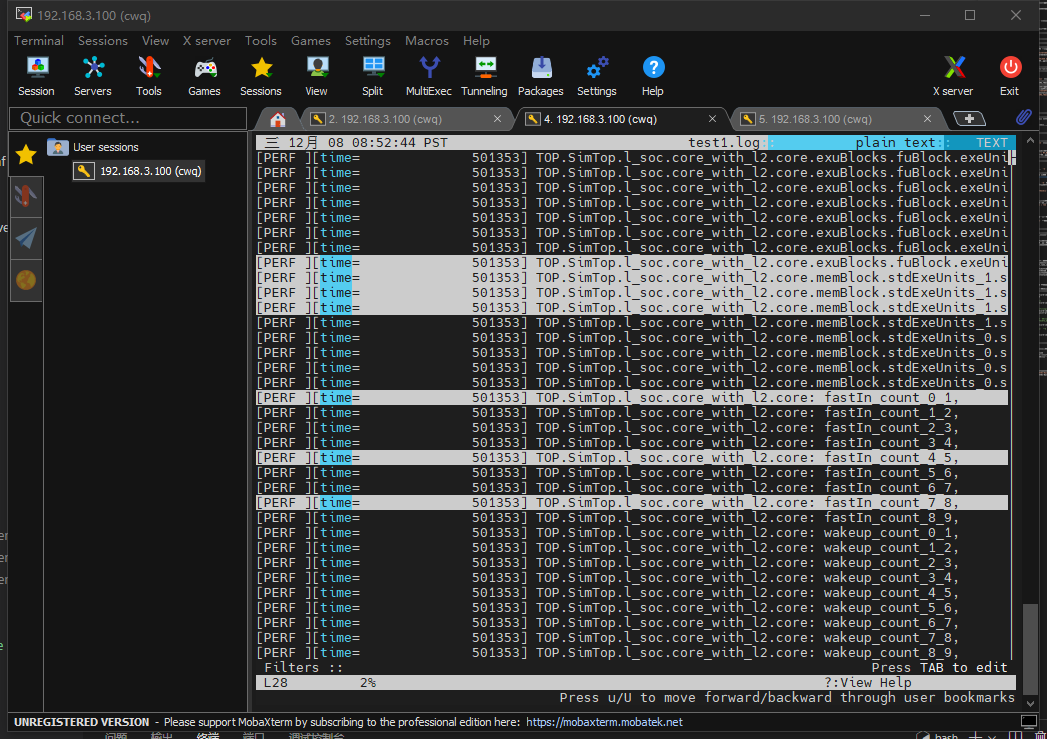1047x739 pixels.
Task: Open the Tools toolbar icon
Action: pyautogui.click(x=149, y=77)
